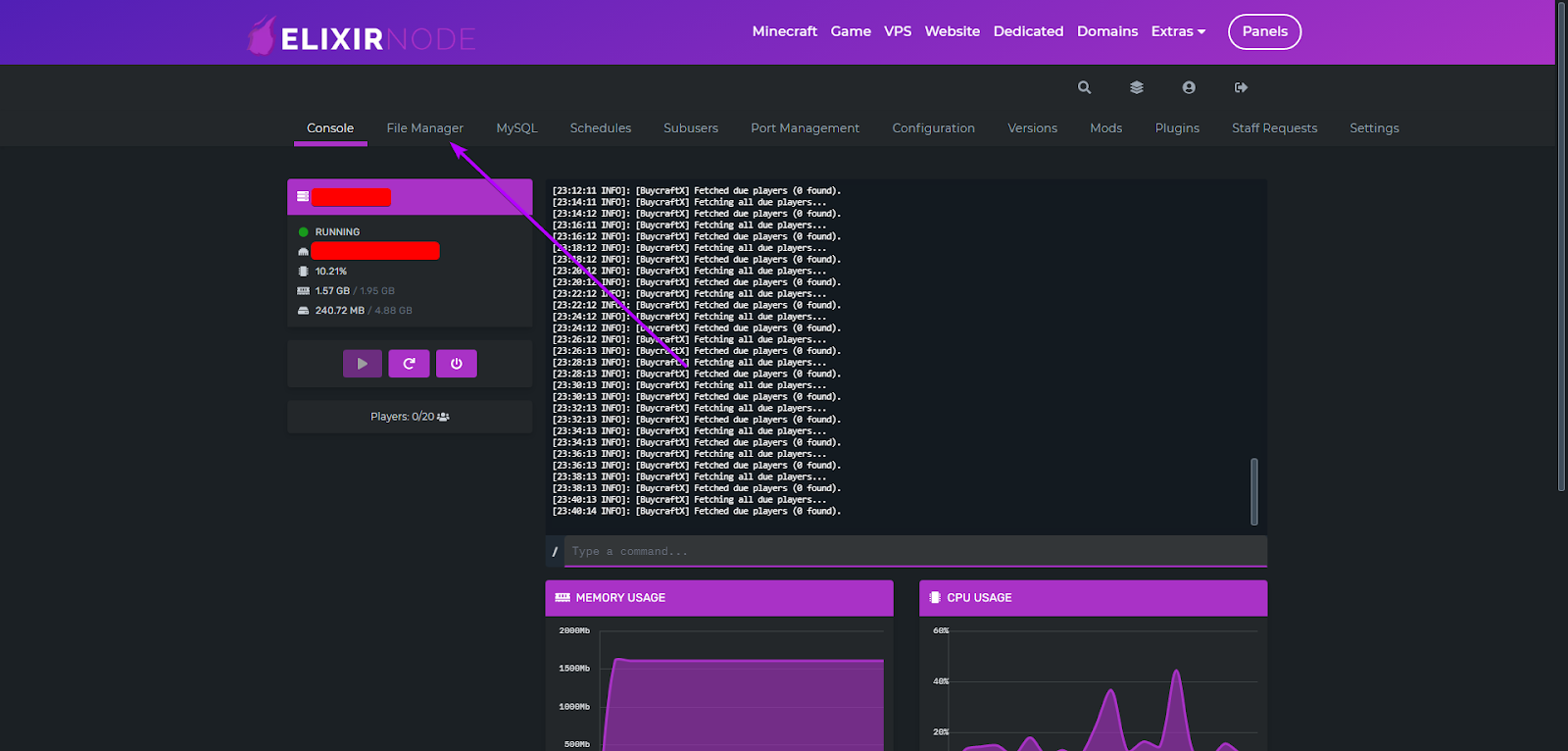Click the memory icon beside 1.57 GB
1568x751 pixels.
click(304, 291)
